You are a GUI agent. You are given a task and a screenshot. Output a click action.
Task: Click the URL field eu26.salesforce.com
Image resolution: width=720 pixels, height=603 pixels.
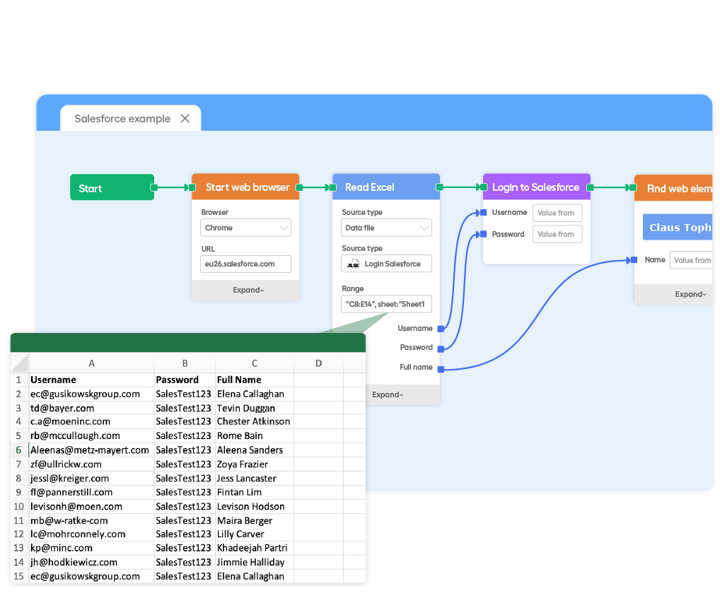pos(246,264)
